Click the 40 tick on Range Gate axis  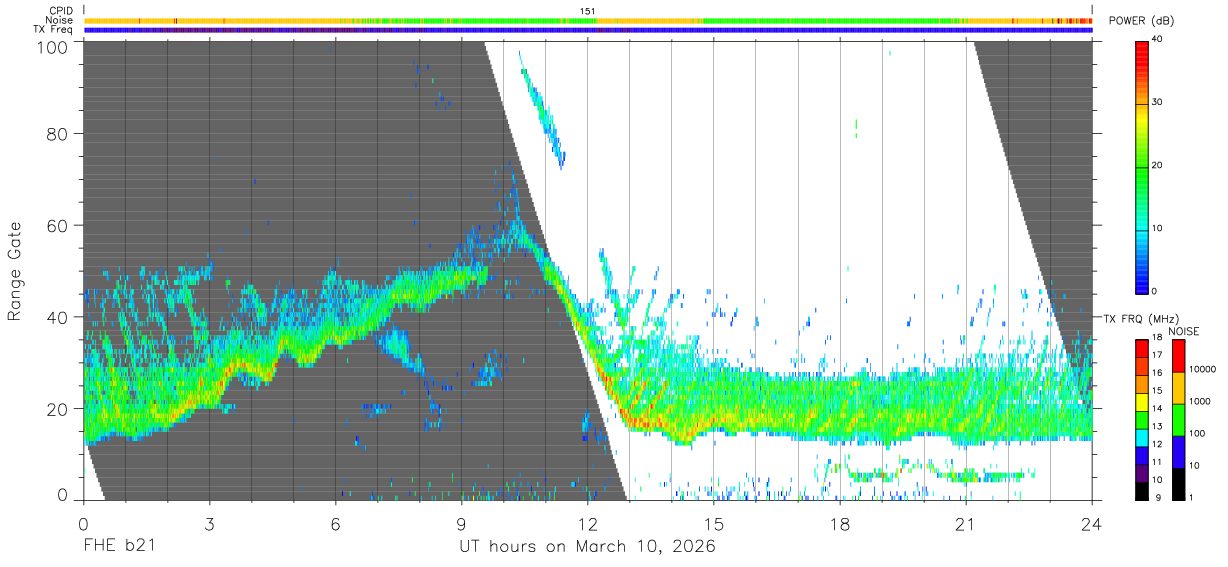click(x=56, y=317)
